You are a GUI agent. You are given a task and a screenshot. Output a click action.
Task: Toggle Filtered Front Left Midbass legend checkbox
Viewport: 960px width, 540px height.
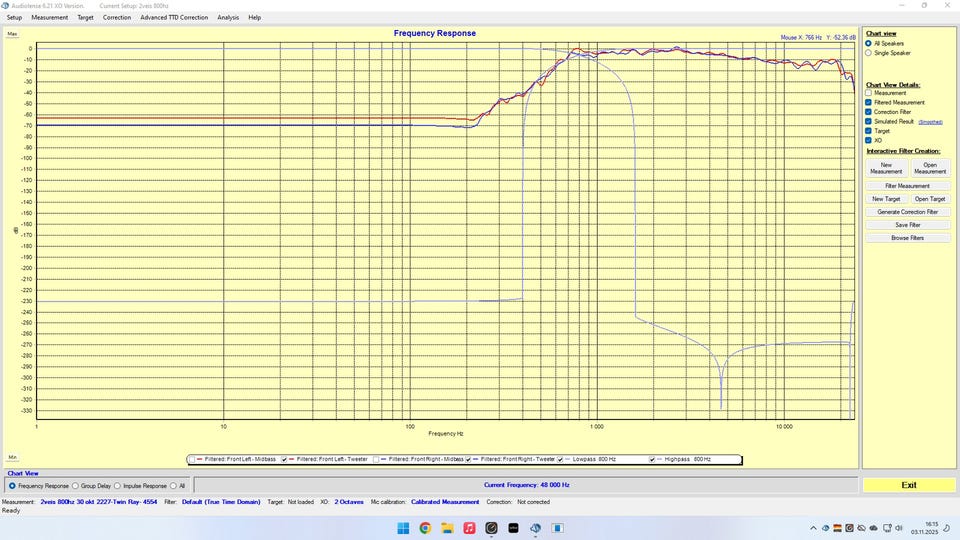tap(193, 459)
